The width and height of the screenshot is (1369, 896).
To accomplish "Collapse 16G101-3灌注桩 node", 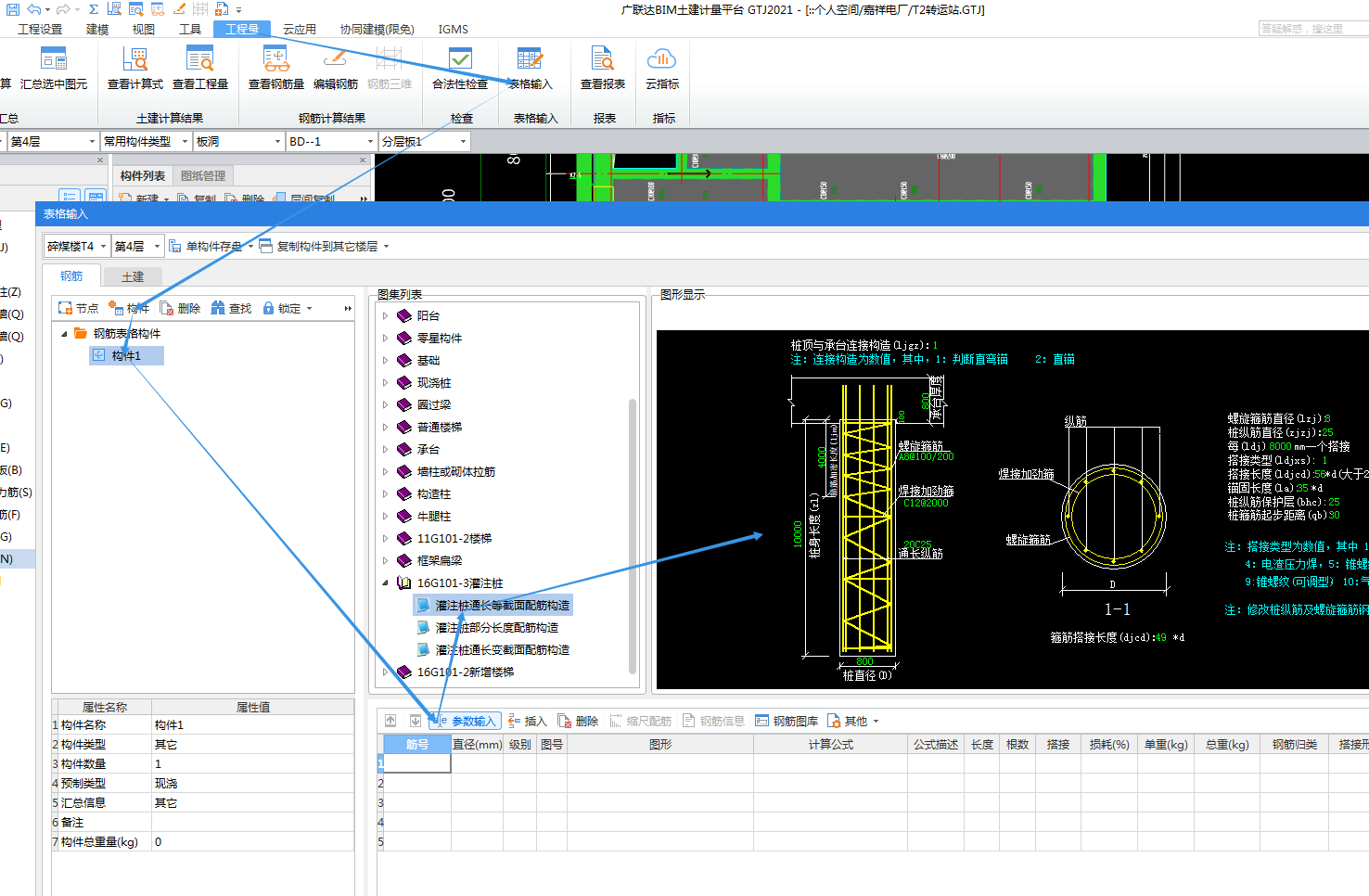I will (x=386, y=582).
